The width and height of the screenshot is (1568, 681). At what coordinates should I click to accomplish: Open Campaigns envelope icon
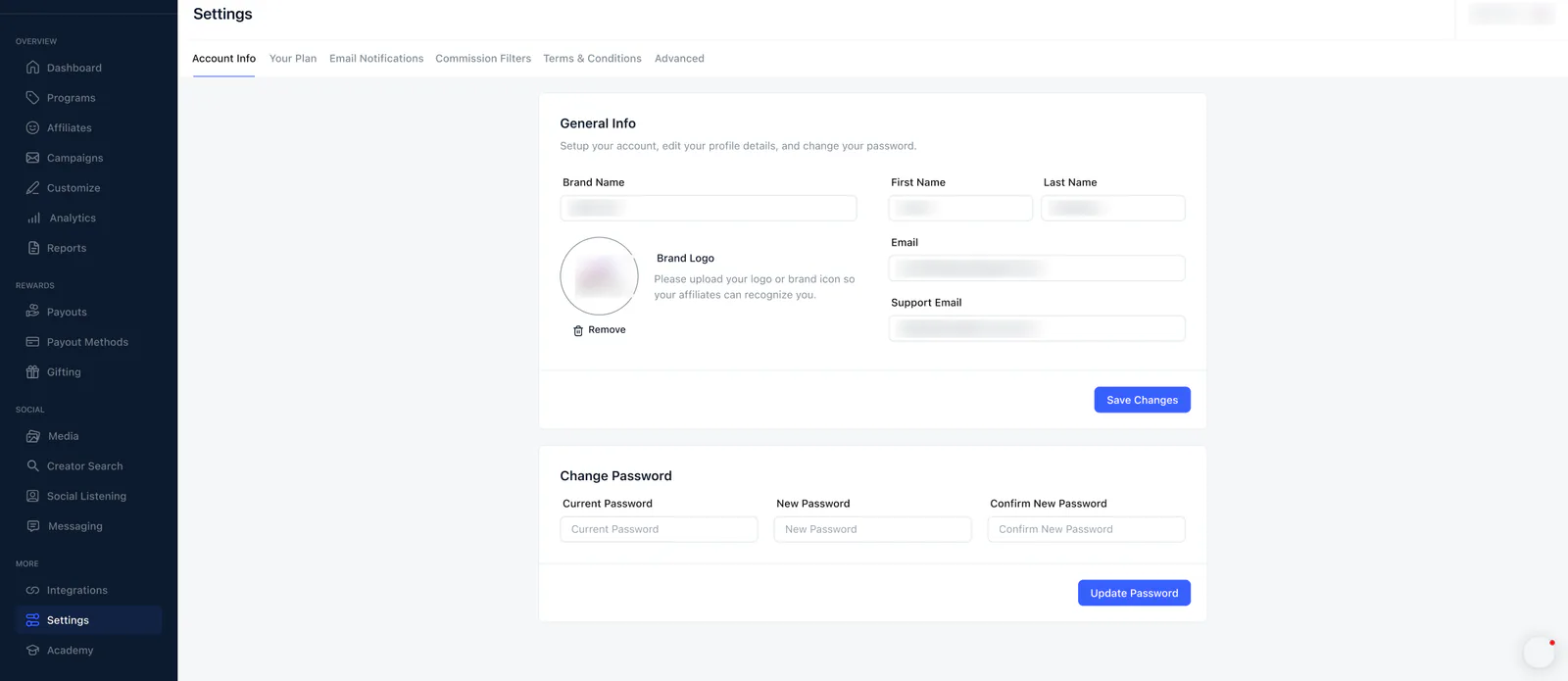(x=32, y=158)
